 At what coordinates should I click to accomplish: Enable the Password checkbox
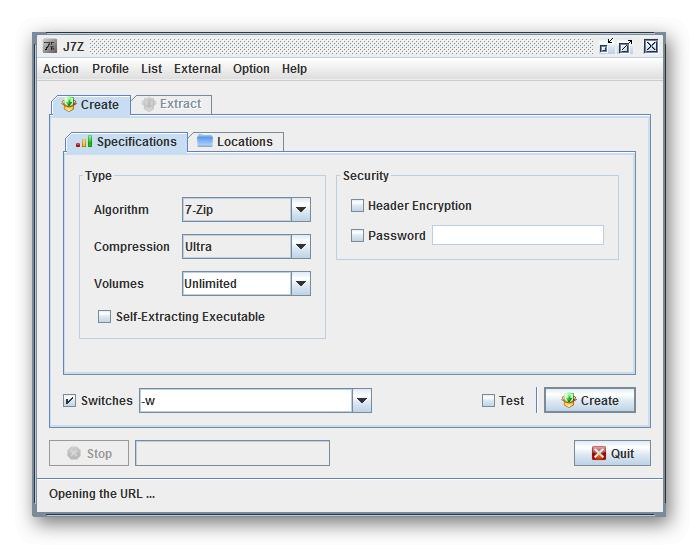click(357, 236)
